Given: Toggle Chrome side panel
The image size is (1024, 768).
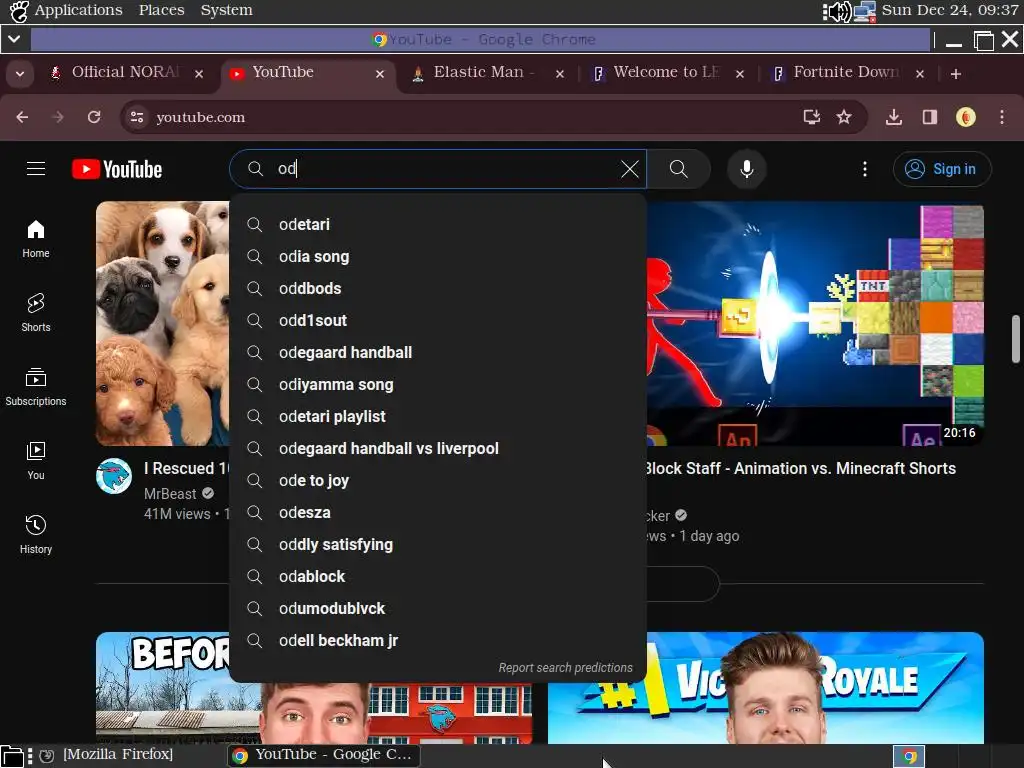Looking at the screenshot, I should (929, 117).
